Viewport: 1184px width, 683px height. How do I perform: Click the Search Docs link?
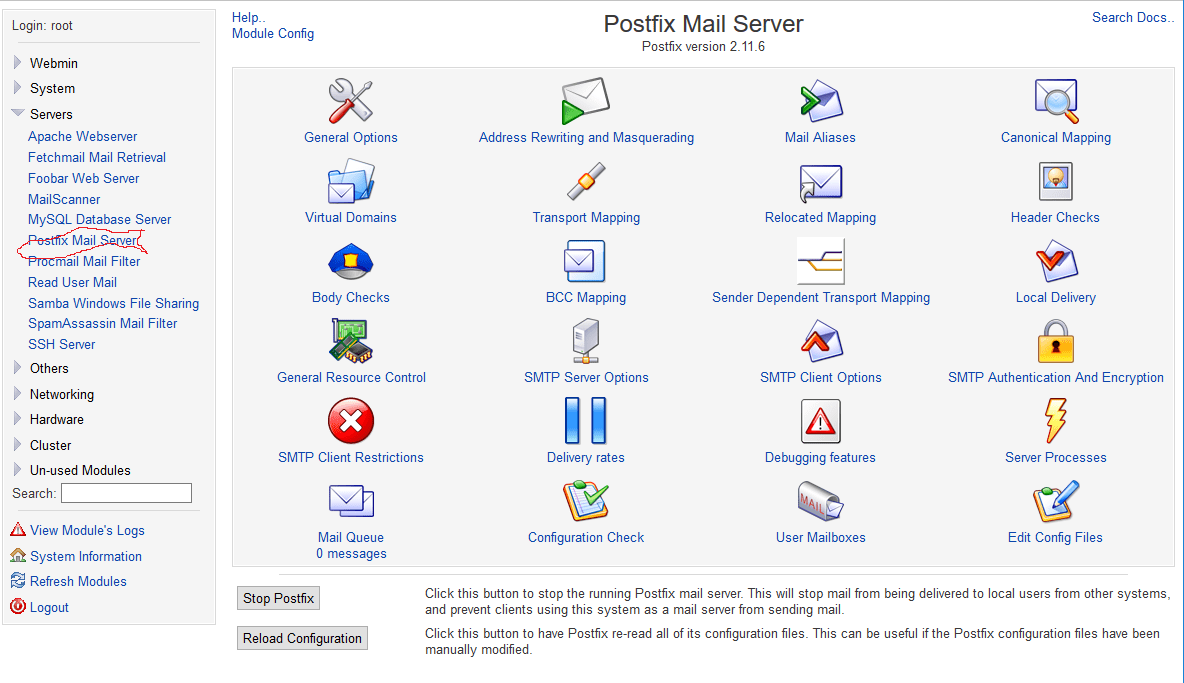[1133, 17]
